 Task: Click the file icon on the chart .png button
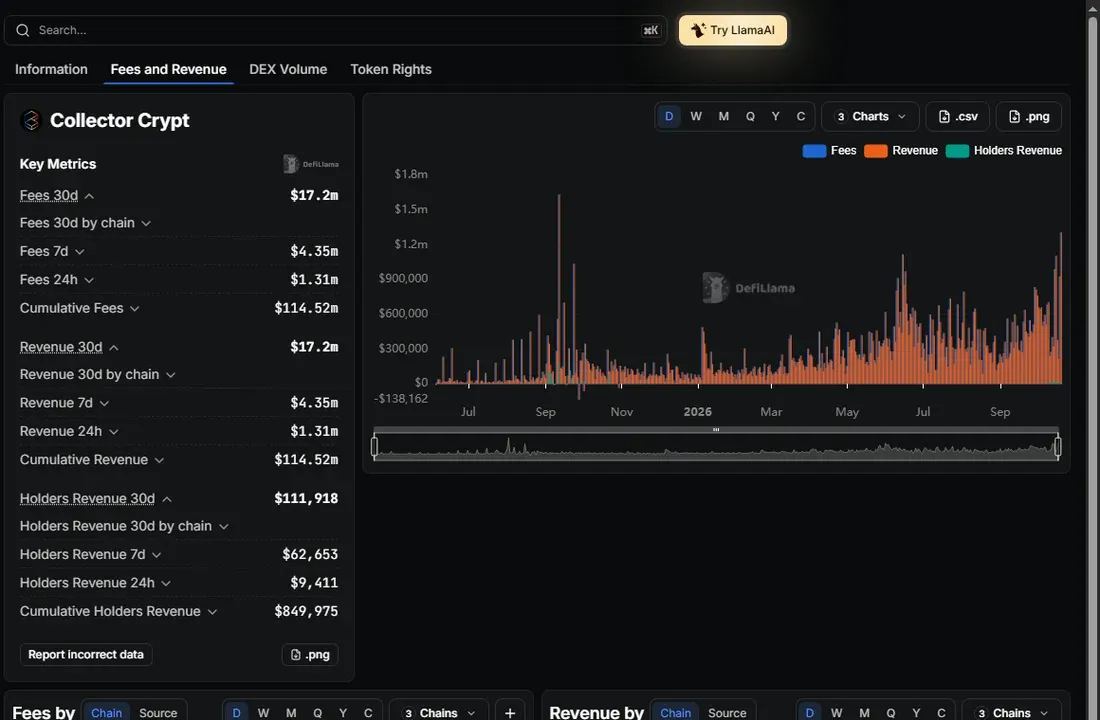point(1014,116)
